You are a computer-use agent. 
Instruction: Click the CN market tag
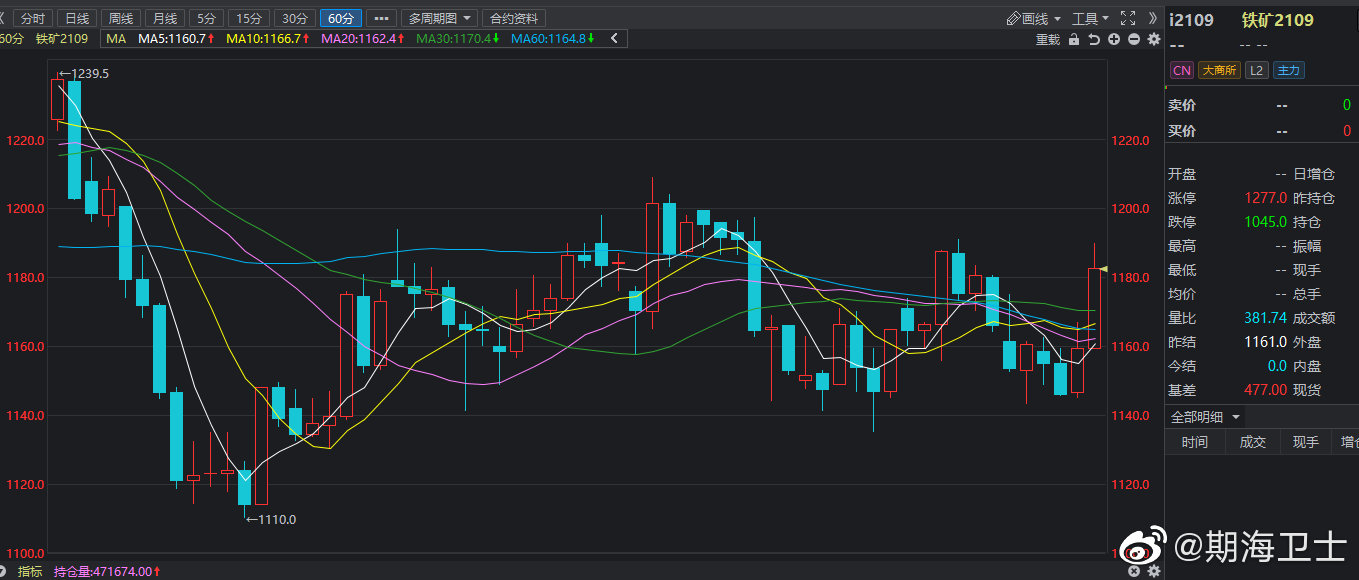click(x=1181, y=70)
